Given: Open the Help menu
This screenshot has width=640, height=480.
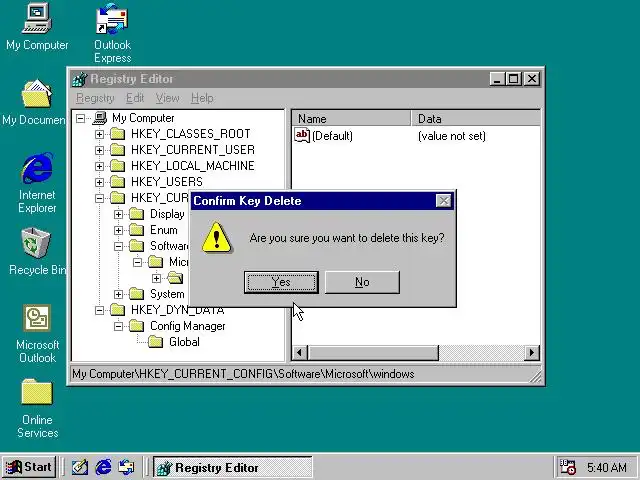Looking at the screenshot, I should (202, 98).
